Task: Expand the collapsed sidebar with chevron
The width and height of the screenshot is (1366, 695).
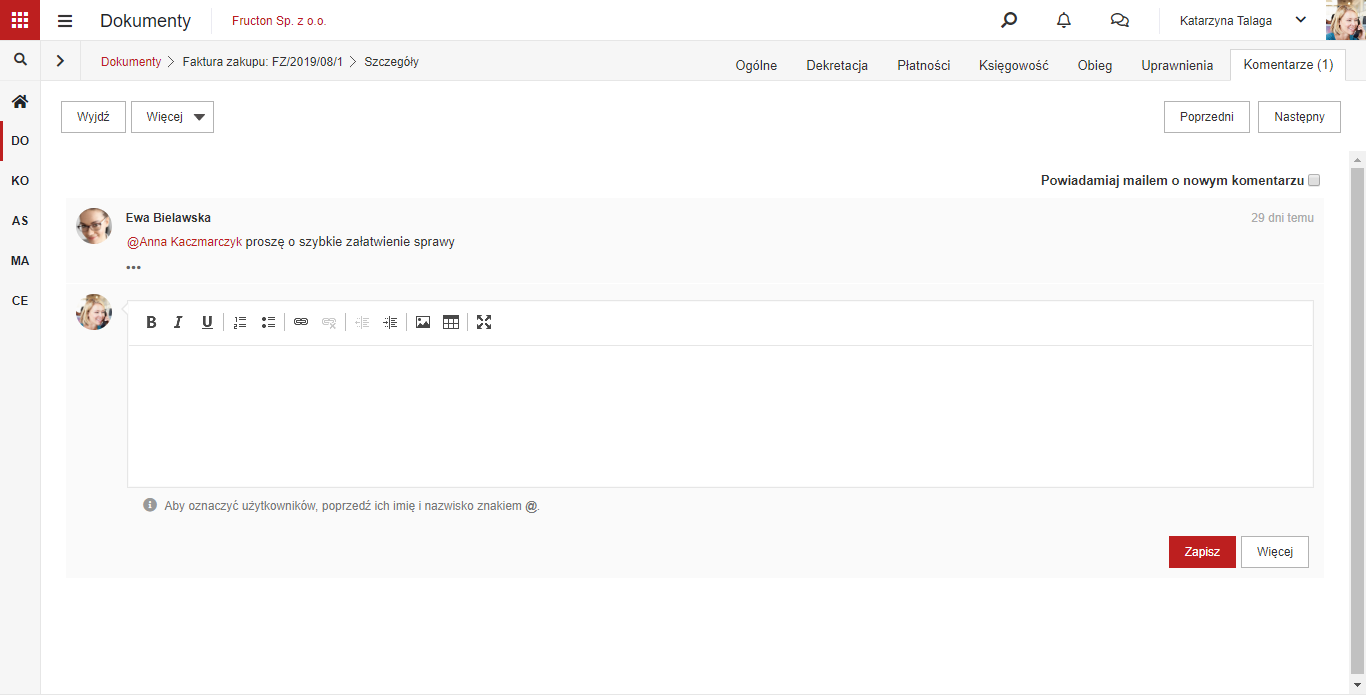Action: tap(60, 61)
